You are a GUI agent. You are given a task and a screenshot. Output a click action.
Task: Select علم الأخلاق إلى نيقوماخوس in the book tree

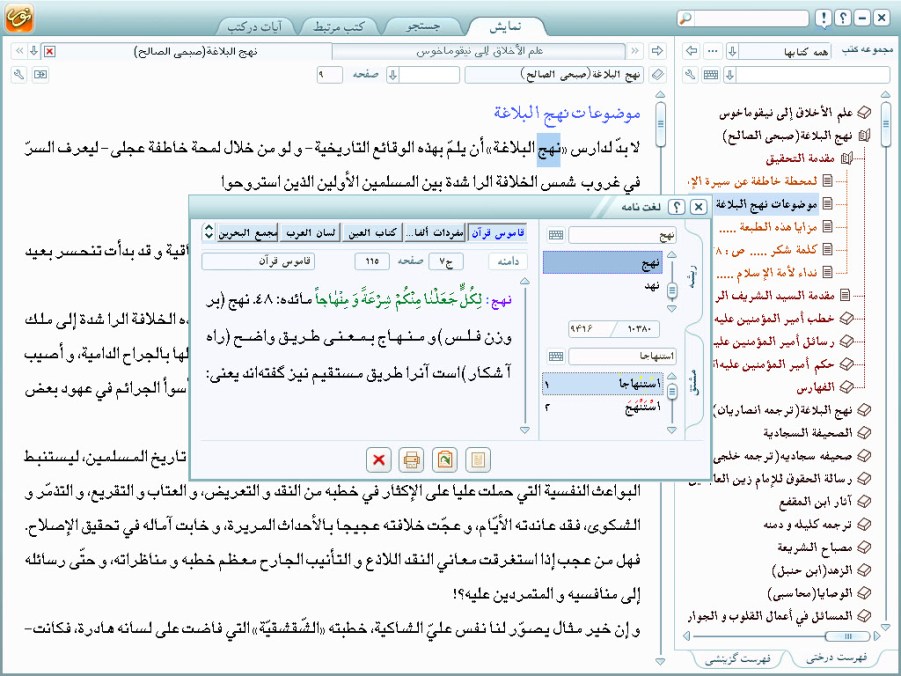[x=786, y=113]
